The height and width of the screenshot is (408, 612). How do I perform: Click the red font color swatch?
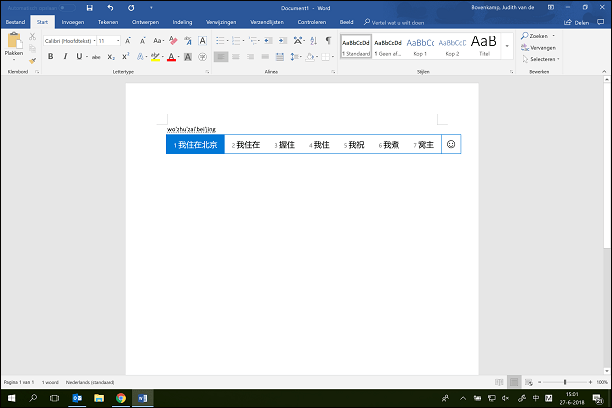tap(172, 58)
